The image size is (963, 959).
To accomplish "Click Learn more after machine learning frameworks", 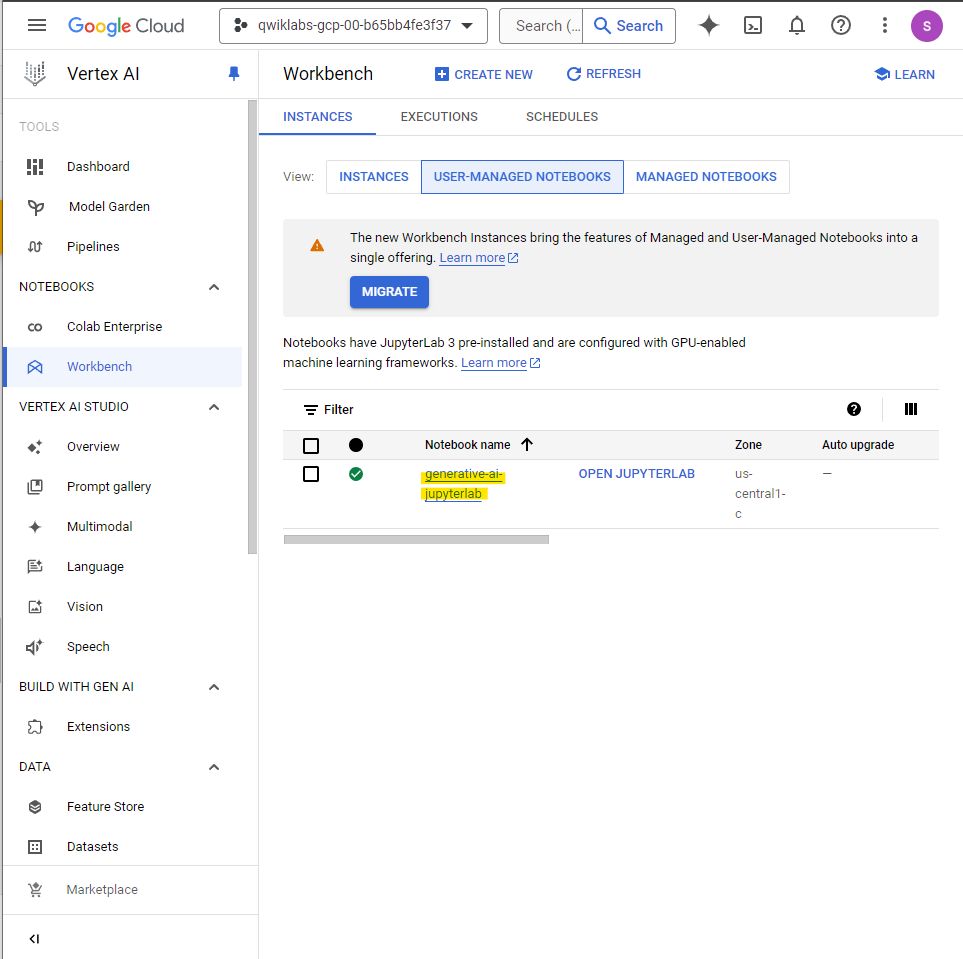I will tap(501, 363).
